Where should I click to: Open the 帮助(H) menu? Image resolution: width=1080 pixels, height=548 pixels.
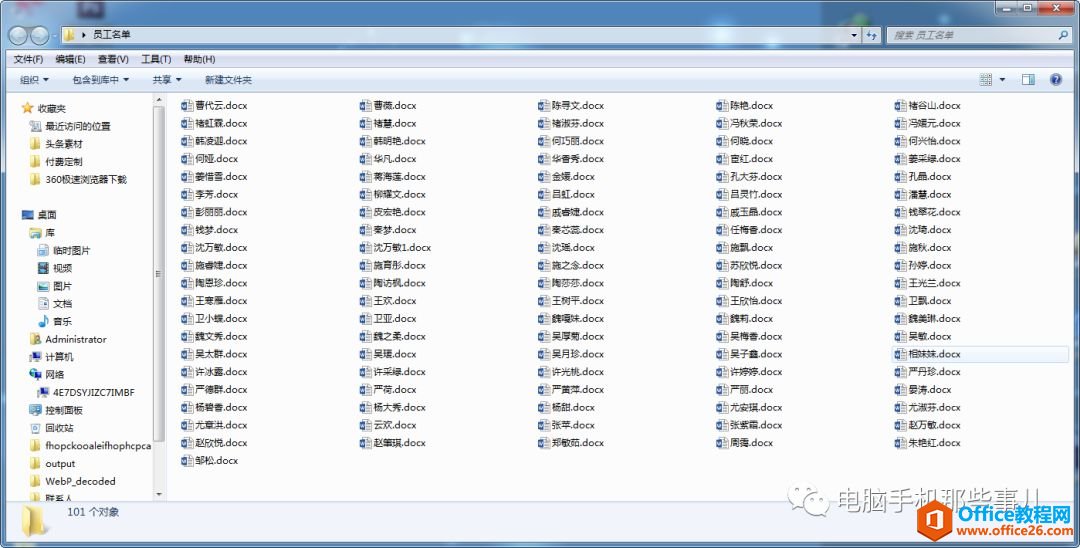pos(199,59)
